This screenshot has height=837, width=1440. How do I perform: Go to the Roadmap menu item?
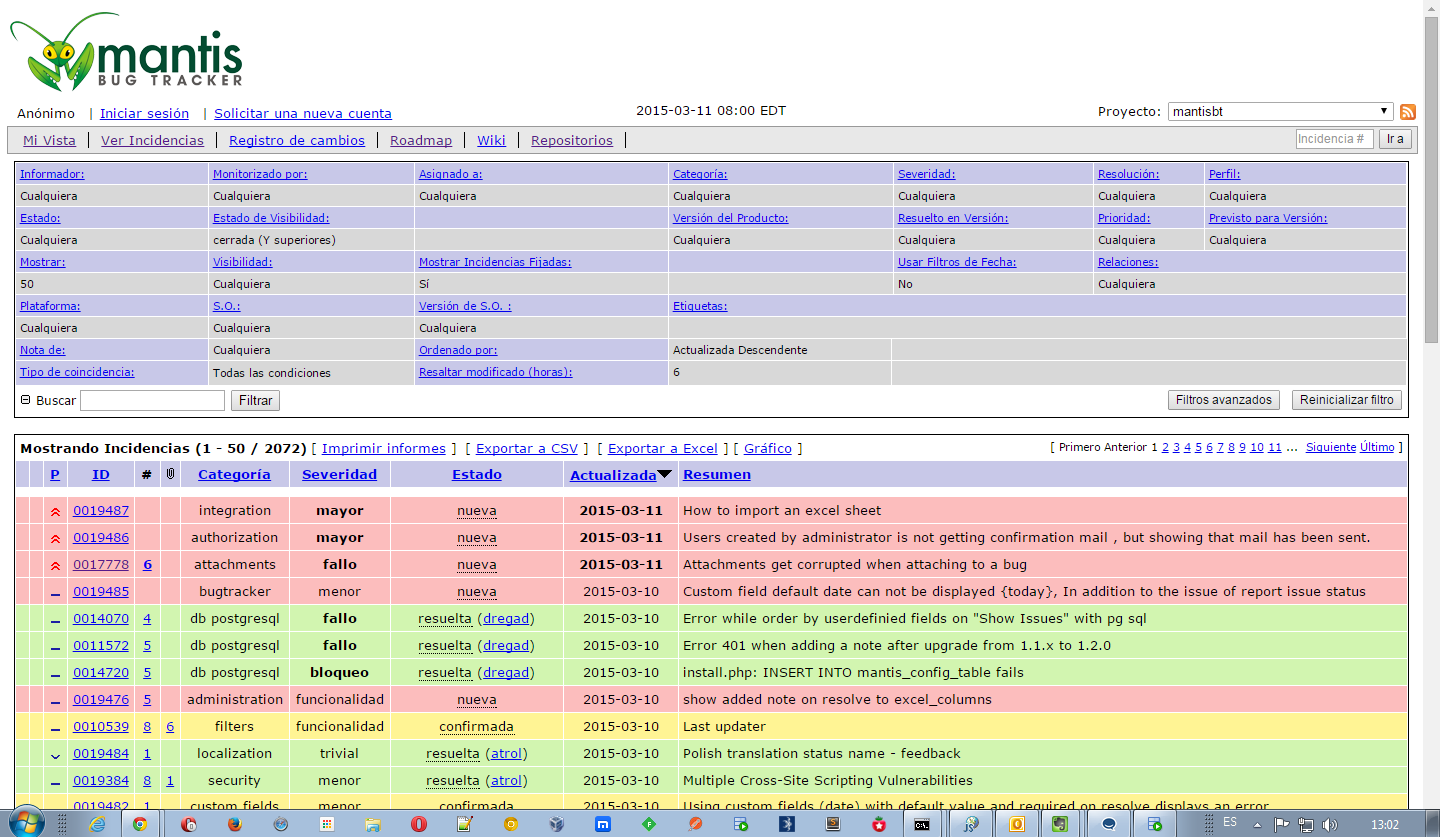pyautogui.click(x=420, y=141)
